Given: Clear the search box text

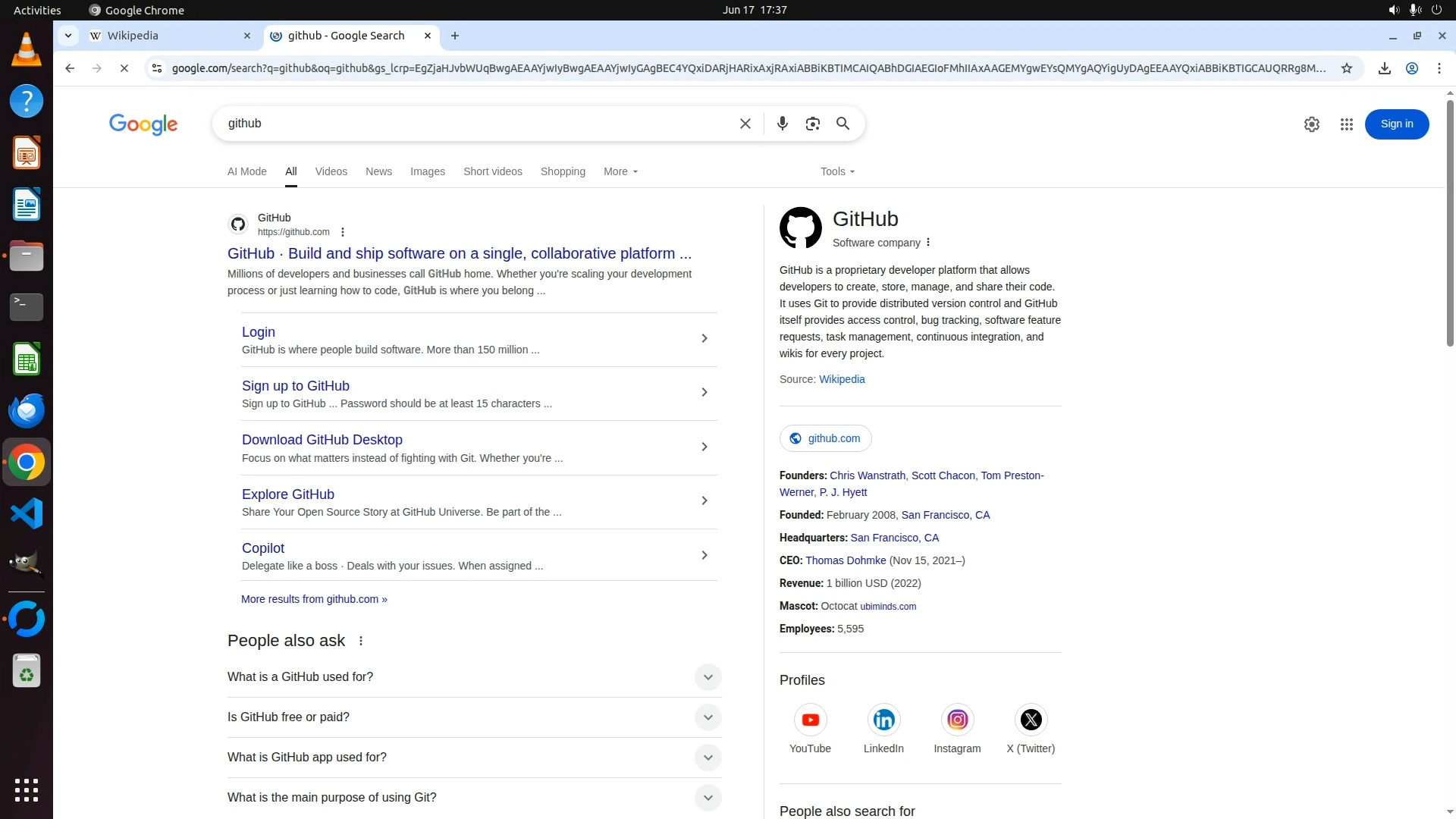Looking at the screenshot, I should click(x=745, y=124).
